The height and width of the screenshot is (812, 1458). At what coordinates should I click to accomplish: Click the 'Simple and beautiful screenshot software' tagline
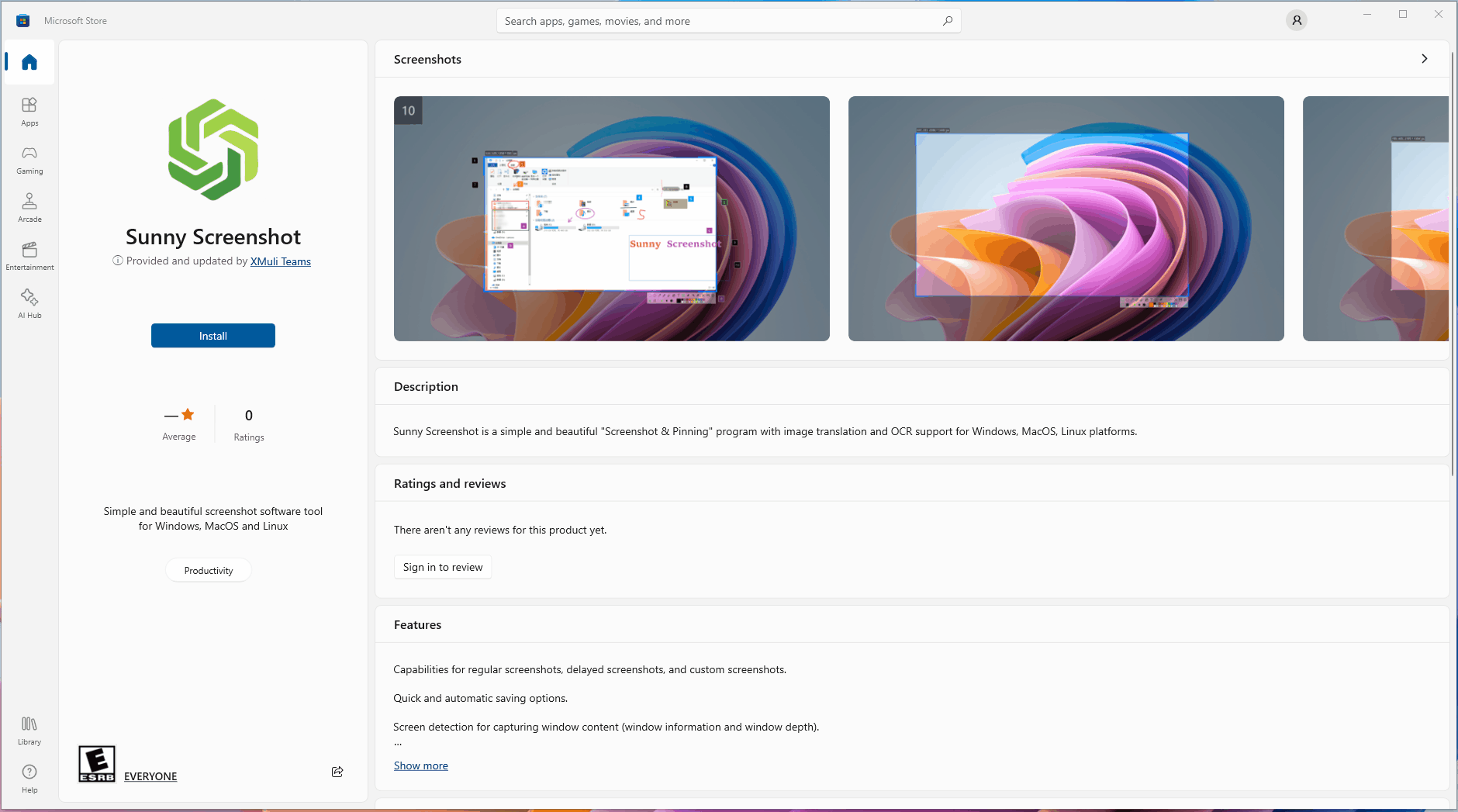click(x=213, y=519)
